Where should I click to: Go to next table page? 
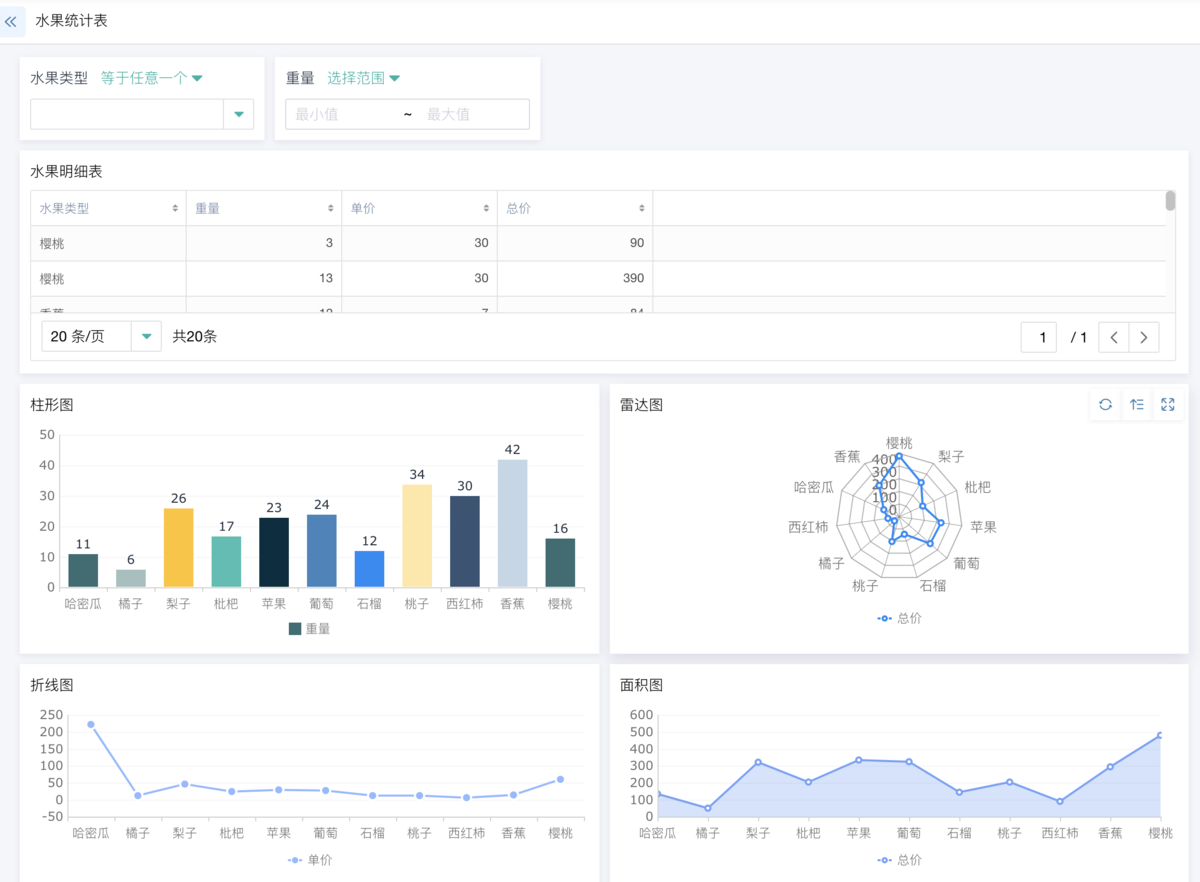(x=1143, y=337)
